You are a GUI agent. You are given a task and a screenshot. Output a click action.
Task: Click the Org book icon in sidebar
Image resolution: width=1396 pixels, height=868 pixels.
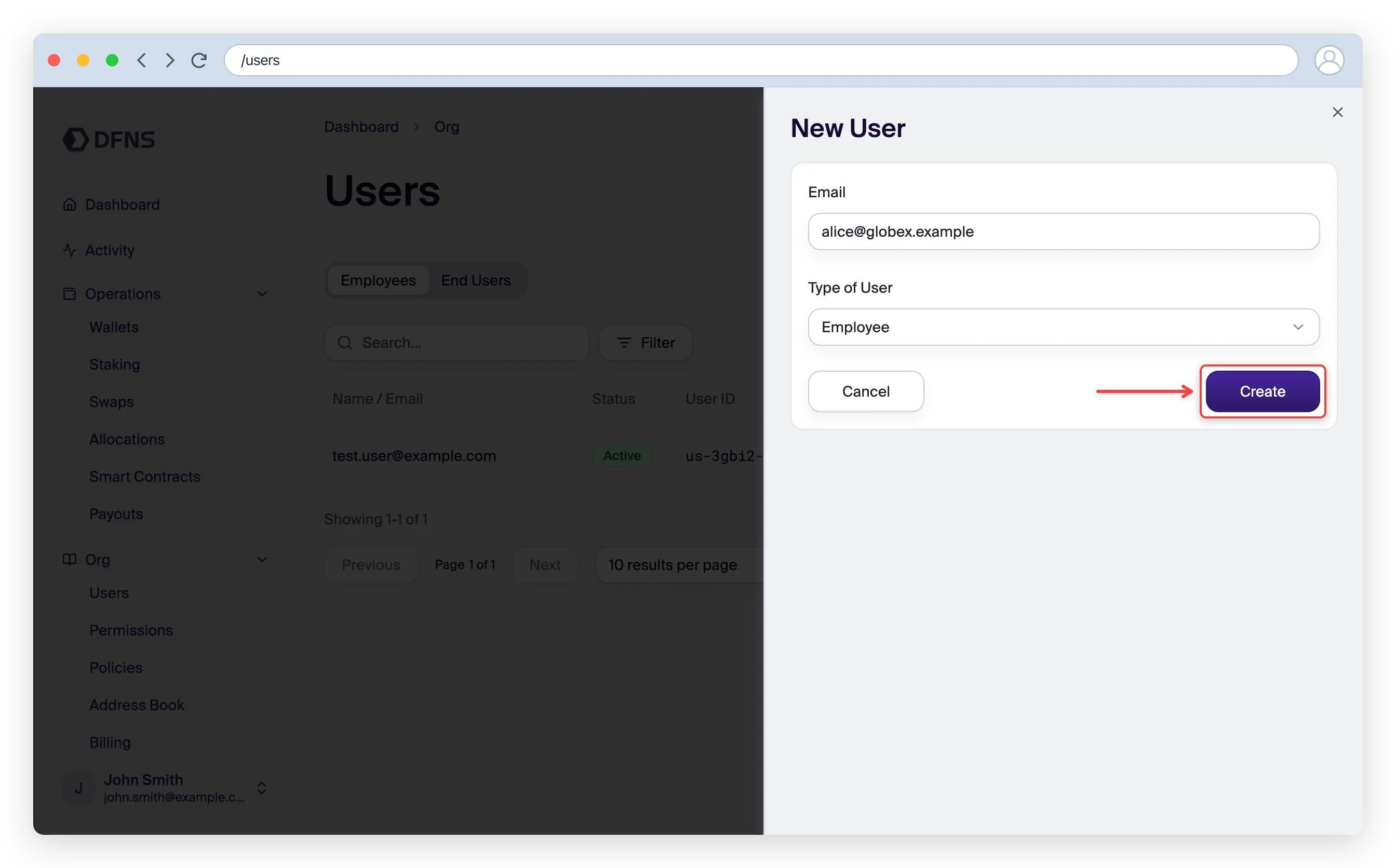click(x=70, y=559)
